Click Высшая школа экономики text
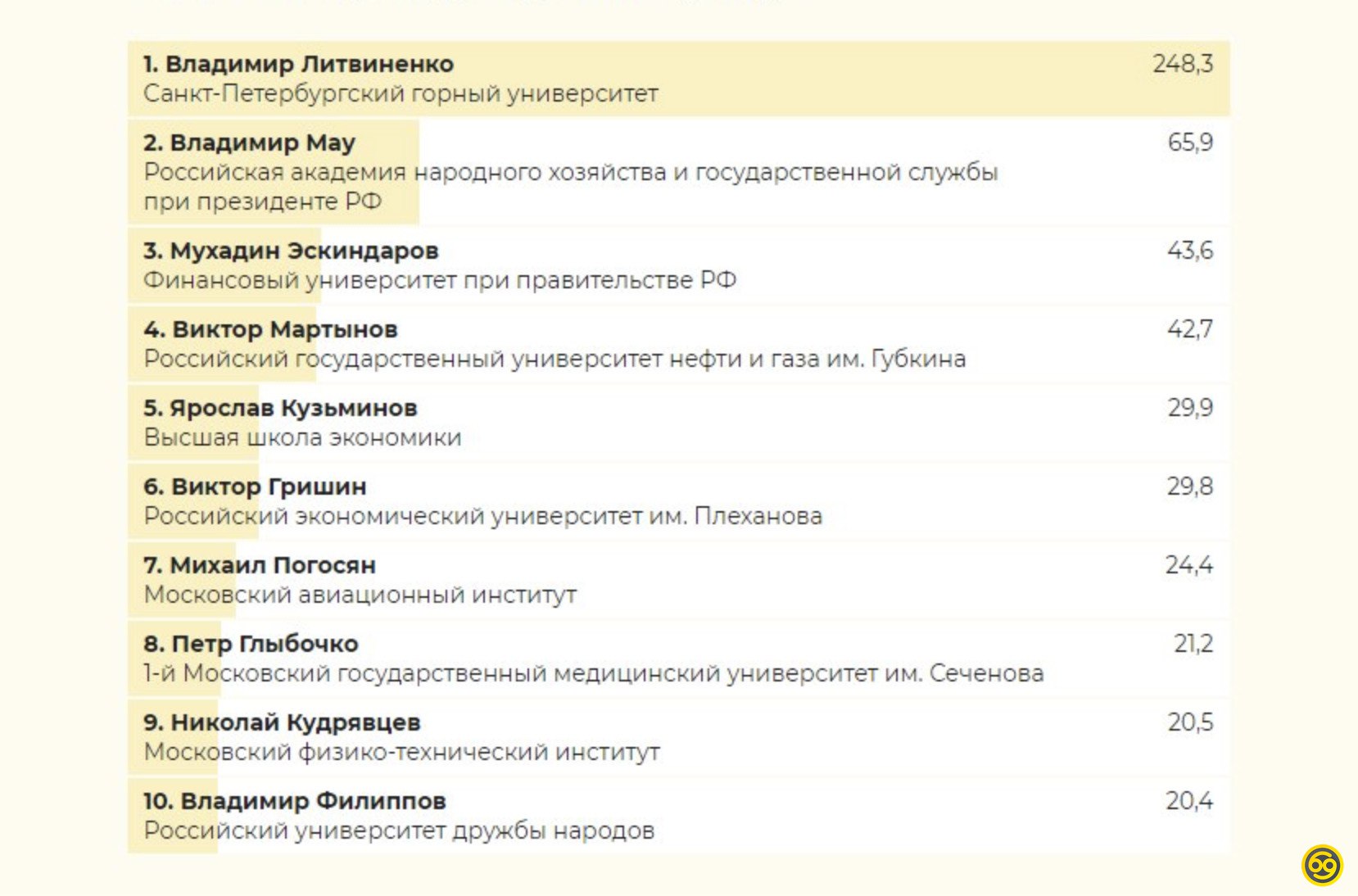Screen dimensions: 1358x896 [x=302, y=437]
